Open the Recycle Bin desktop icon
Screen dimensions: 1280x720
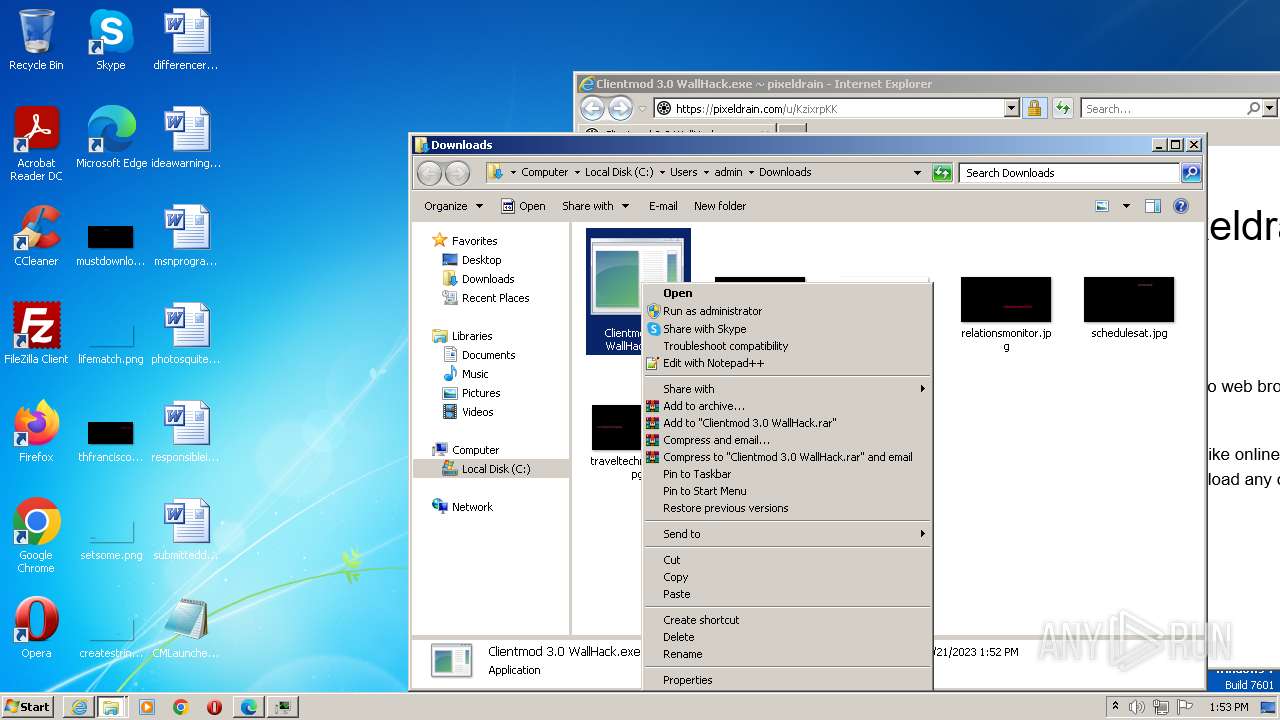point(36,40)
